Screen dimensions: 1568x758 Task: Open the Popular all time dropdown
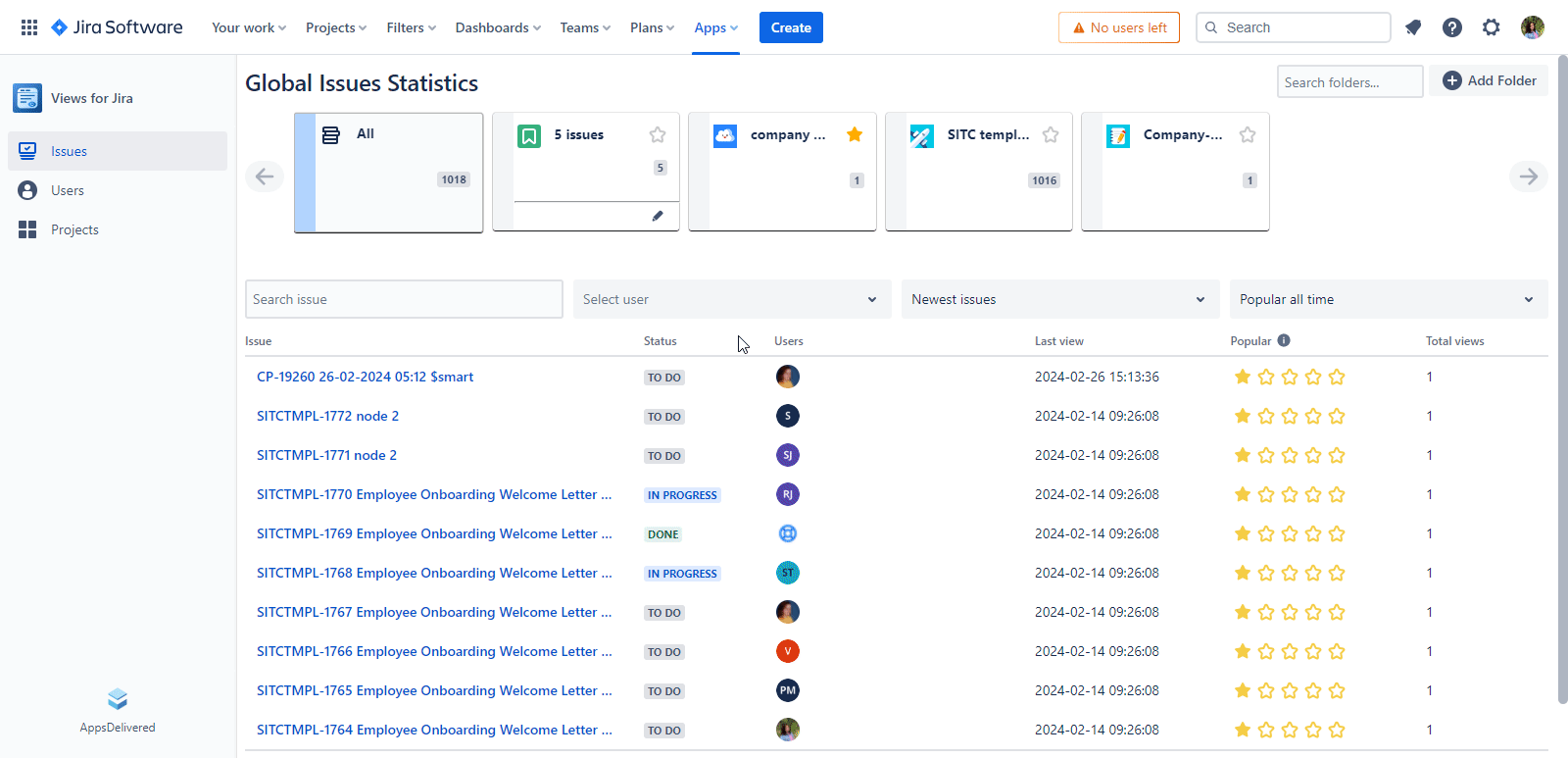pos(1388,299)
